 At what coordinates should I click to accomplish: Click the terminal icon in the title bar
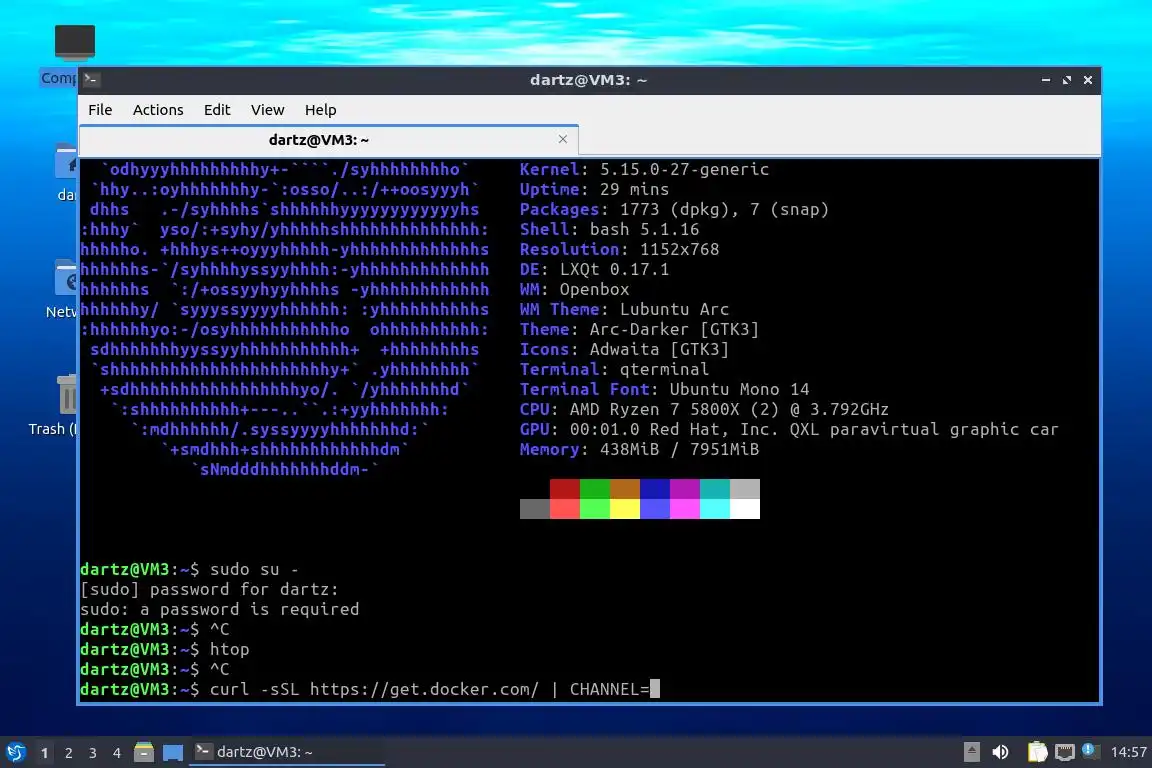[x=91, y=79]
